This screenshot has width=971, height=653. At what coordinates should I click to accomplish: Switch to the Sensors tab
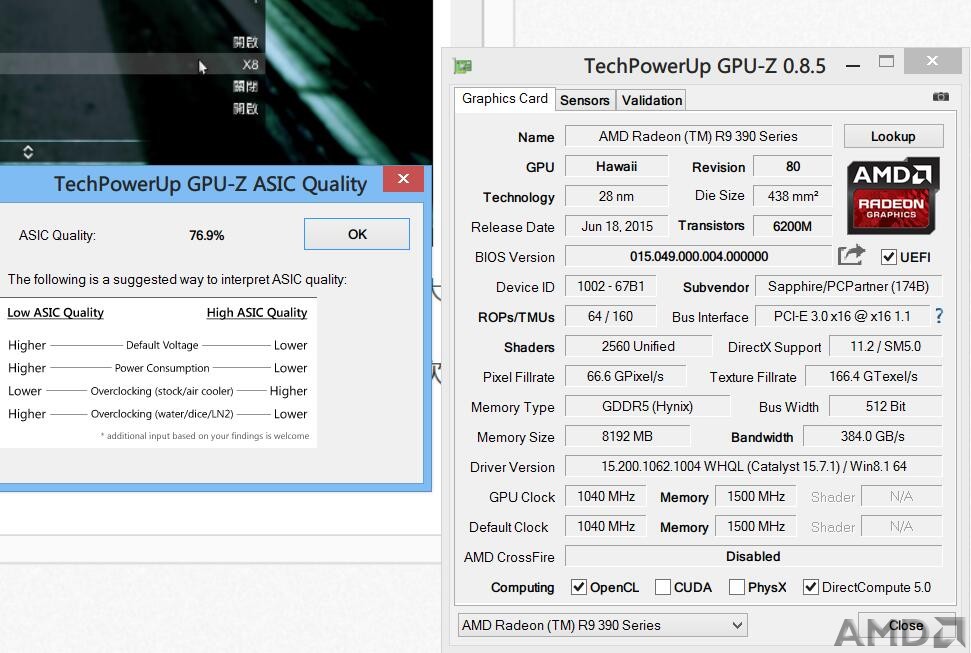coord(585,100)
